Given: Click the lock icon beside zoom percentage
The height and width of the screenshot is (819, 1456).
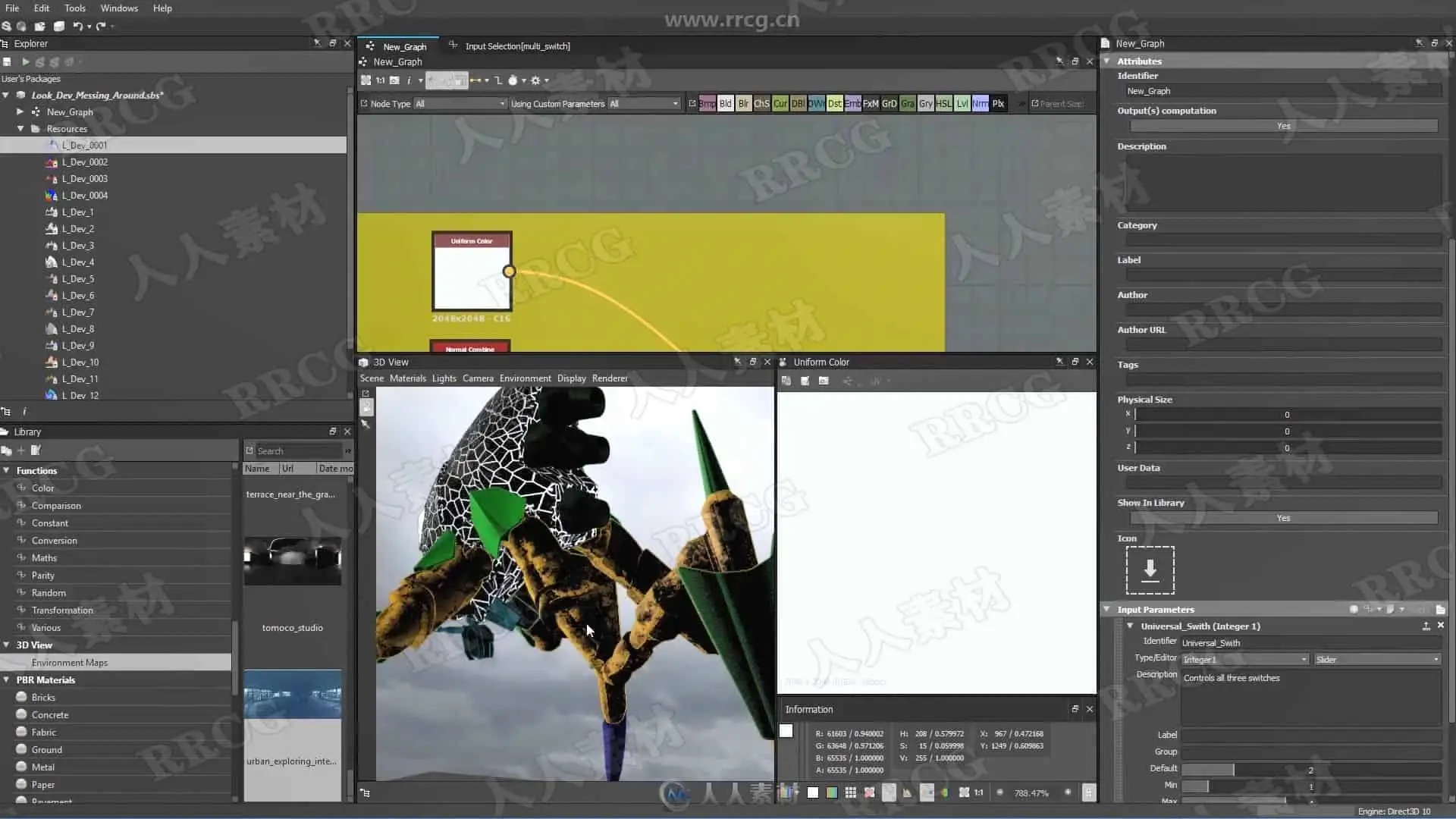Looking at the screenshot, I should [1088, 792].
